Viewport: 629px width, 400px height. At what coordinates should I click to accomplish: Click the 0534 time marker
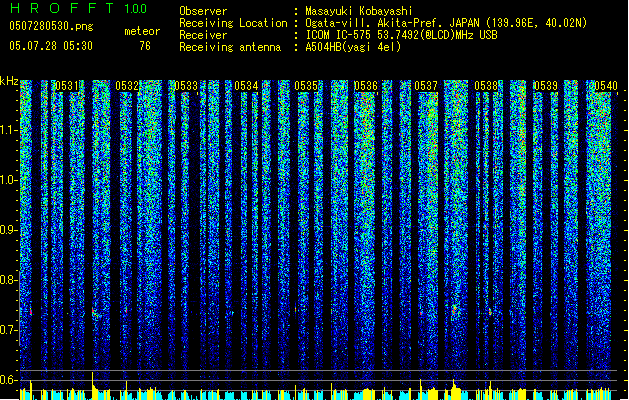(x=246, y=86)
